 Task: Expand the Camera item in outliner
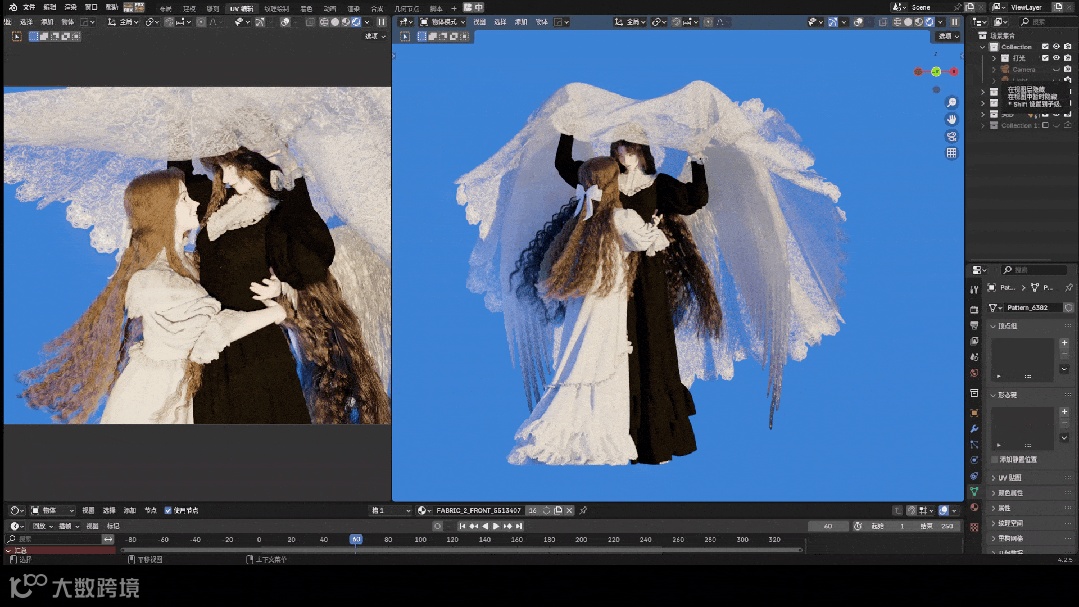click(x=993, y=70)
